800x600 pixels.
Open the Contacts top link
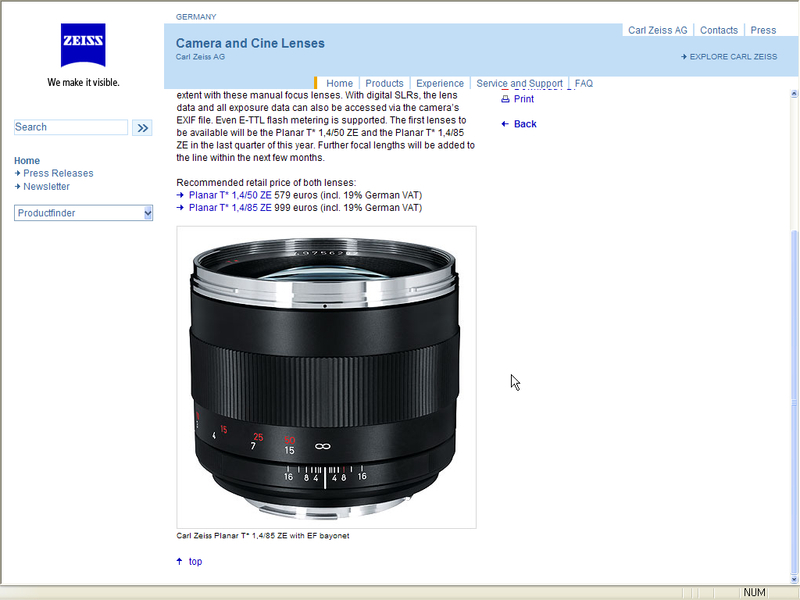tap(719, 30)
